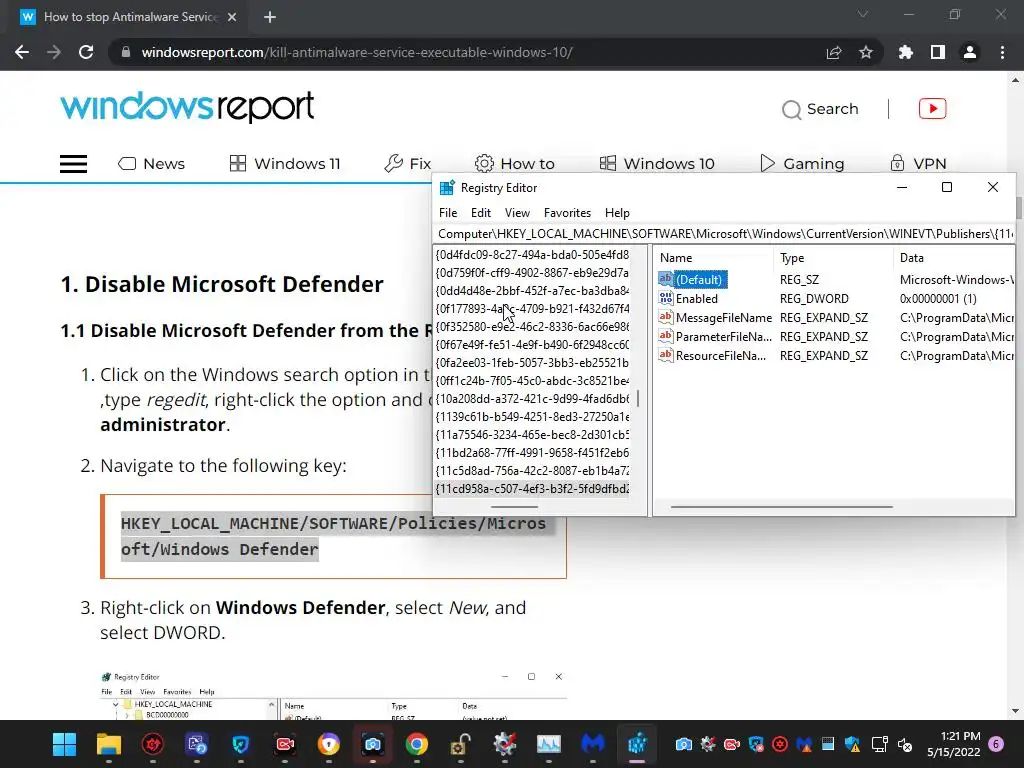Click the Windows Security tray icon

(x=852, y=744)
